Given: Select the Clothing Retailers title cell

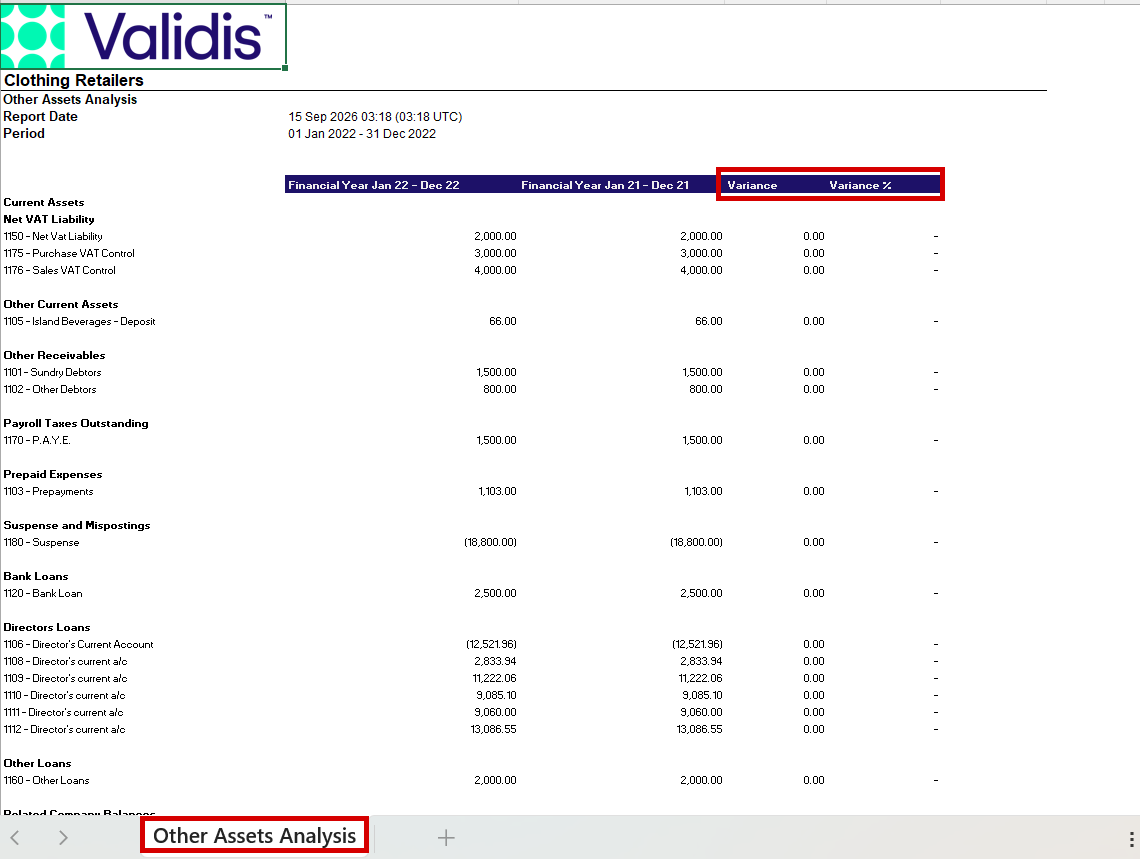Looking at the screenshot, I should coord(73,80).
